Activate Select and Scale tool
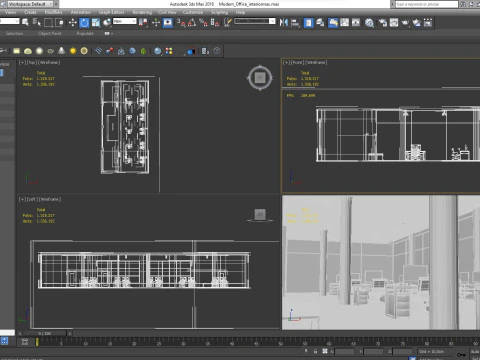This screenshot has height=360, width=480. click(96, 22)
